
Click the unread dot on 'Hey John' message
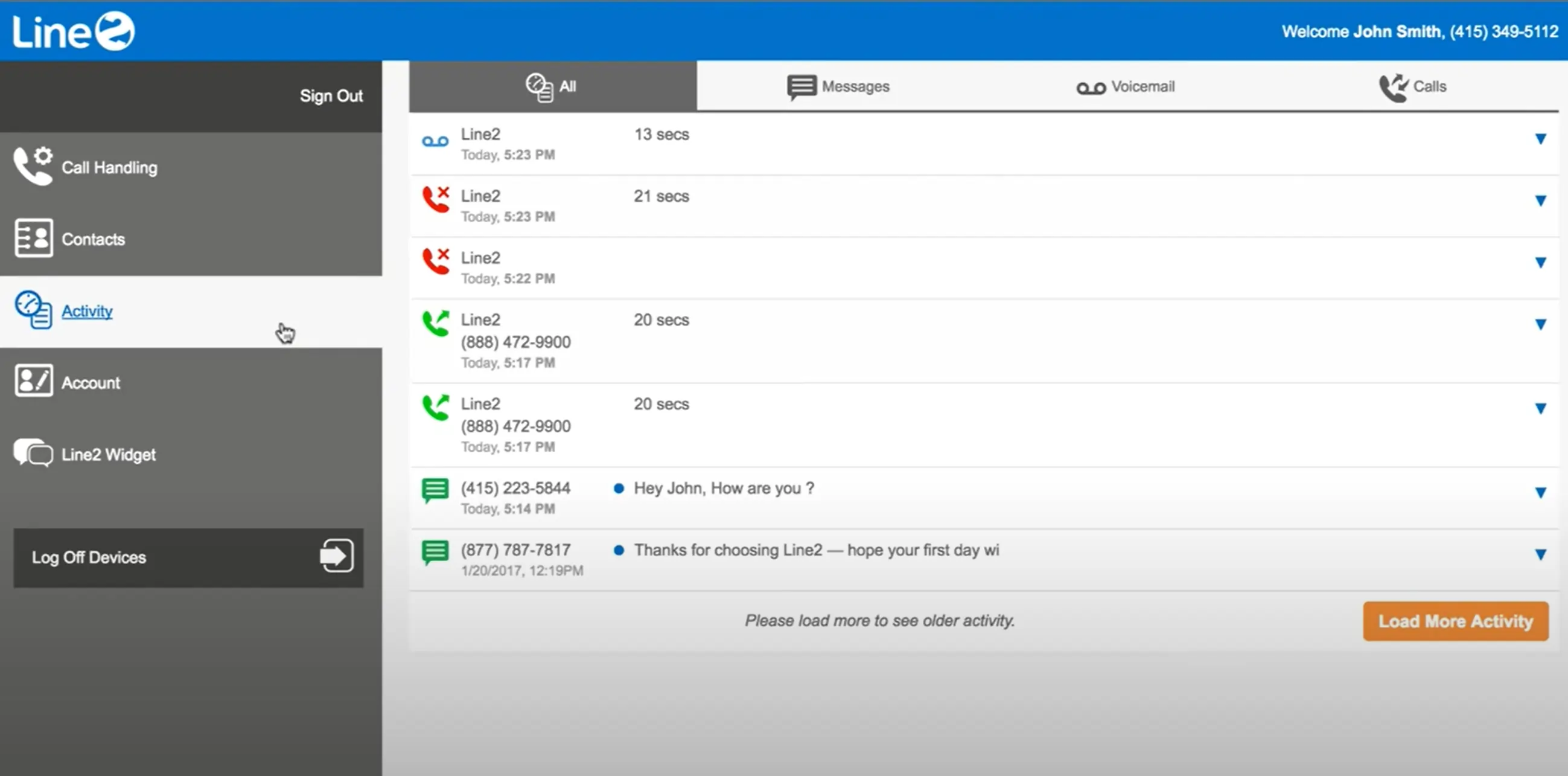(620, 489)
